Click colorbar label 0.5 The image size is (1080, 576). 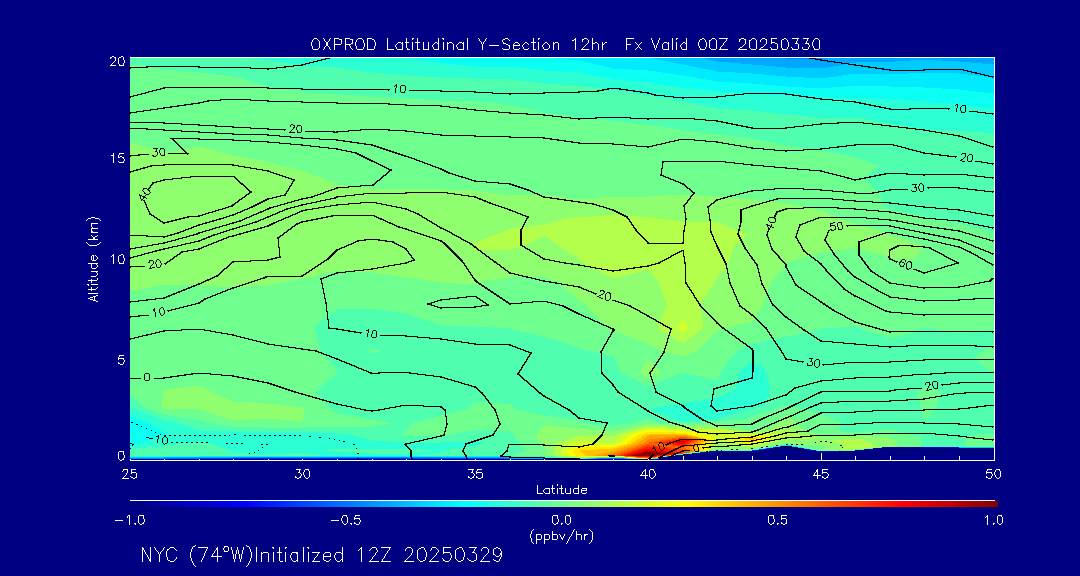click(x=778, y=520)
